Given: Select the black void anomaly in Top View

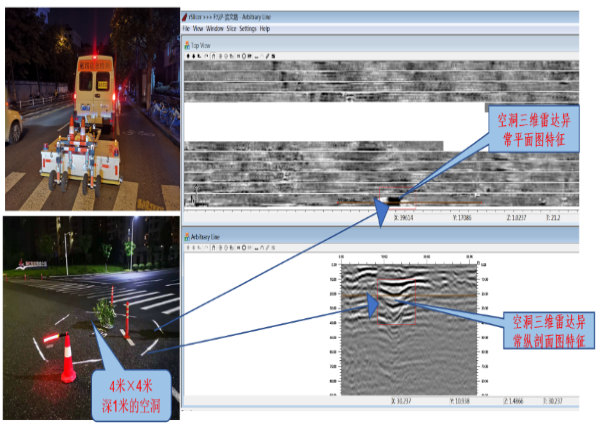Looking at the screenshot, I should (392, 197).
